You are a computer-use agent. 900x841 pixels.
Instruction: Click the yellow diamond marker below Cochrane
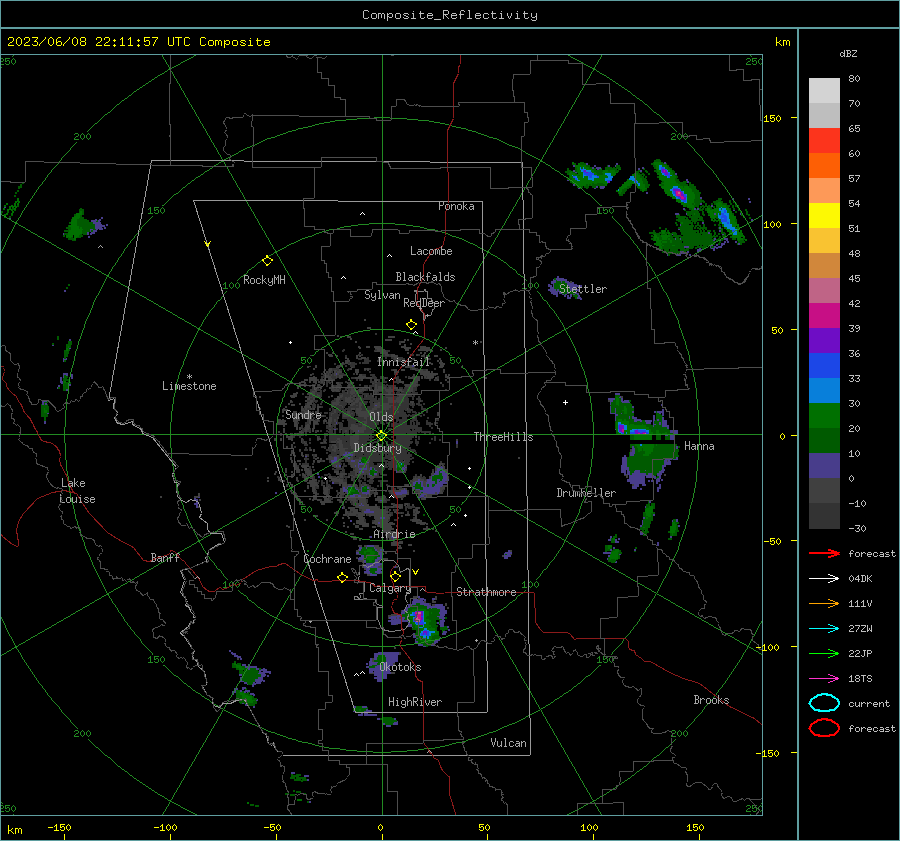point(342,577)
